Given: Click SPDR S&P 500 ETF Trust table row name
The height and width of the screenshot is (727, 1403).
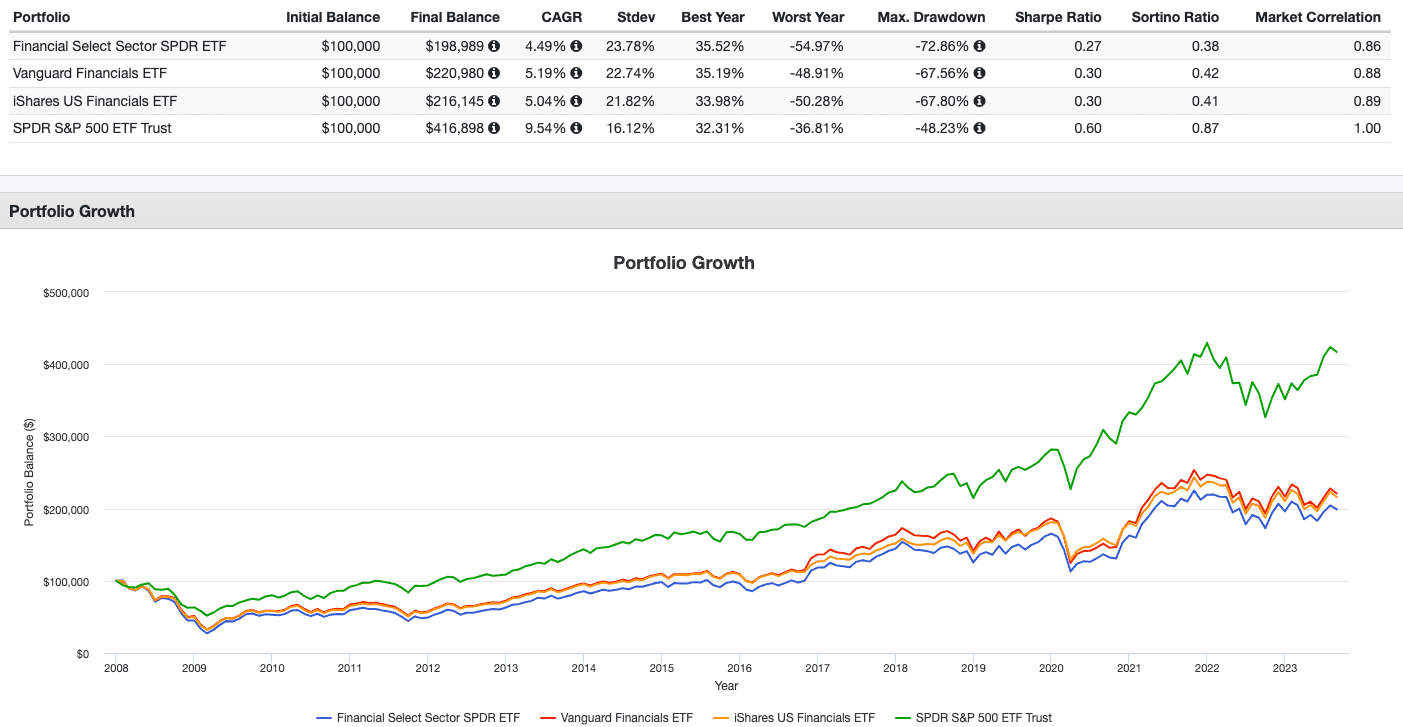Looking at the screenshot, I should [92, 128].
